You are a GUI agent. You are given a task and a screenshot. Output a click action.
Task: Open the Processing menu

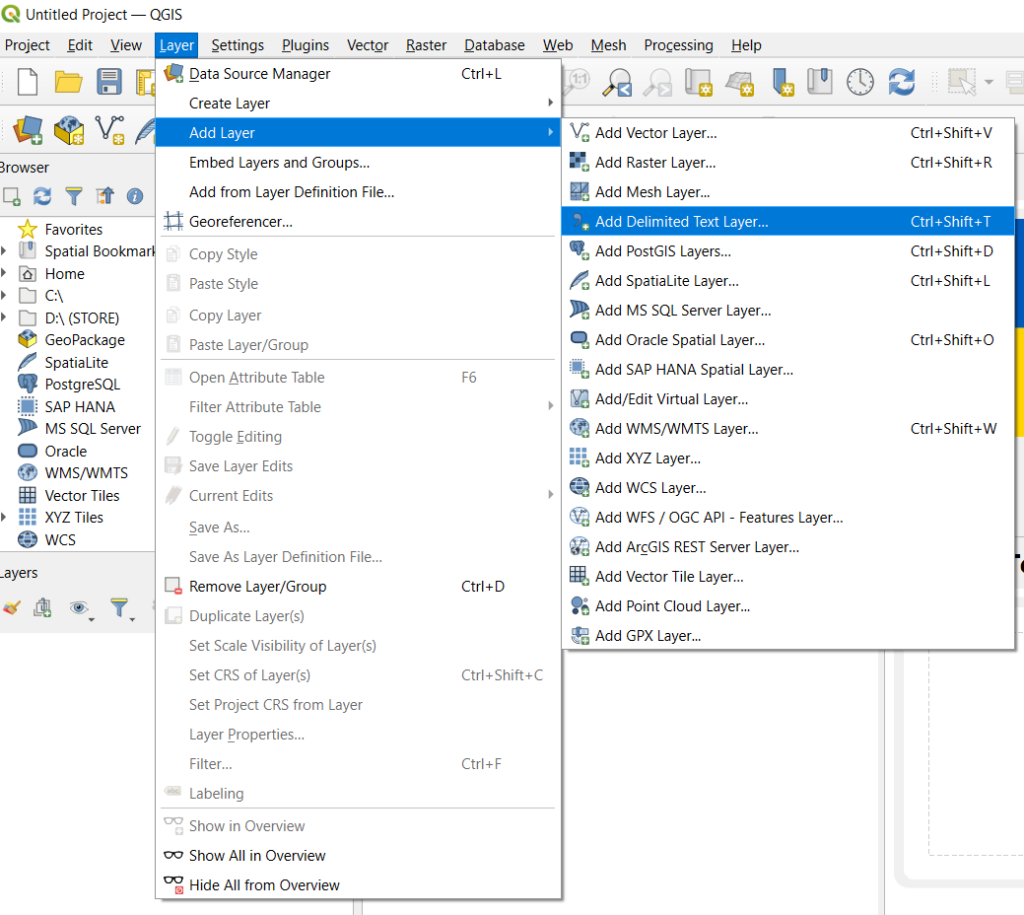678,45
